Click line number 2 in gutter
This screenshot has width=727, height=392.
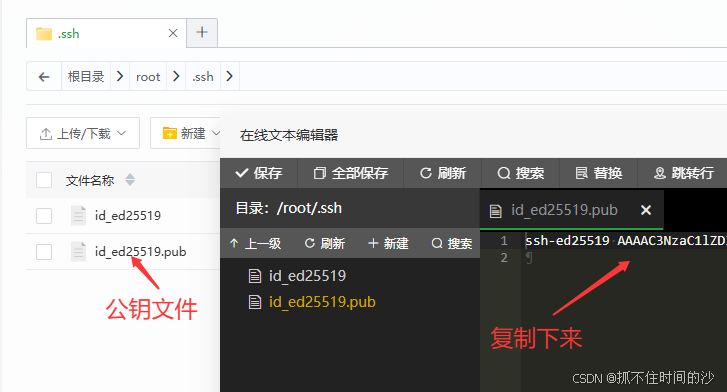504,257
